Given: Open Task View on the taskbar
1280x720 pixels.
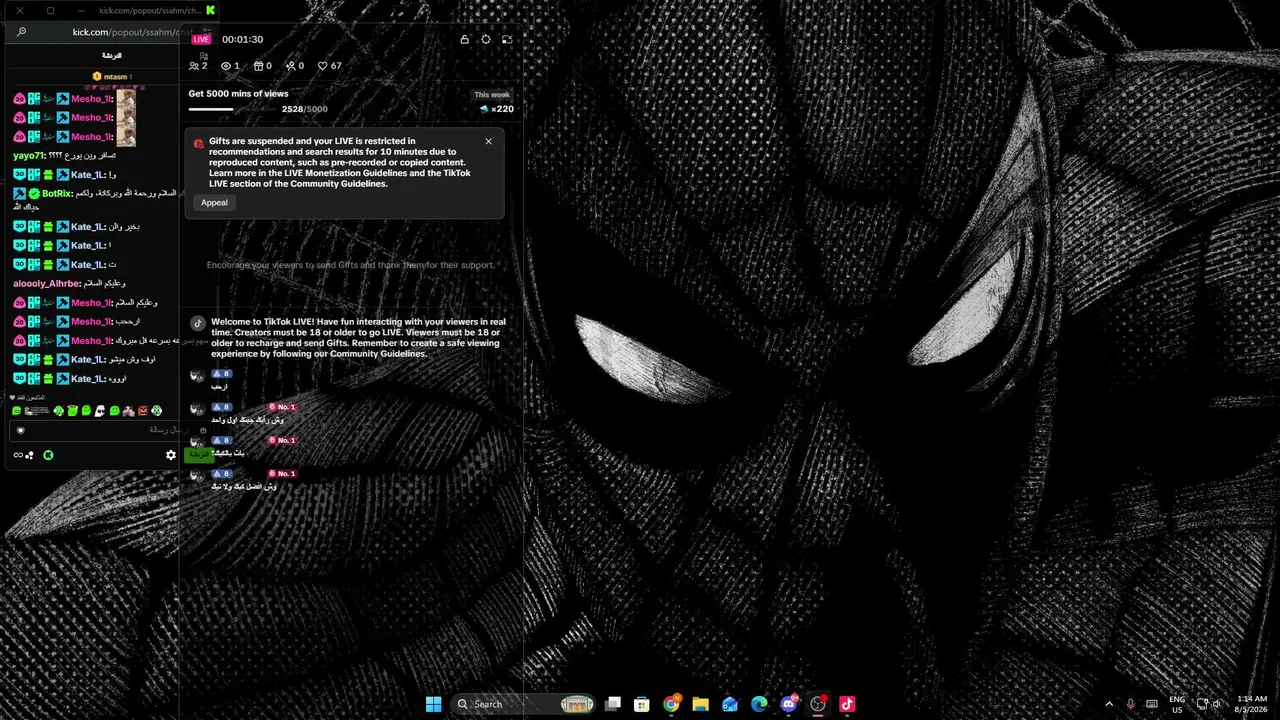Looking at the screenshot, I should point(613,704).
